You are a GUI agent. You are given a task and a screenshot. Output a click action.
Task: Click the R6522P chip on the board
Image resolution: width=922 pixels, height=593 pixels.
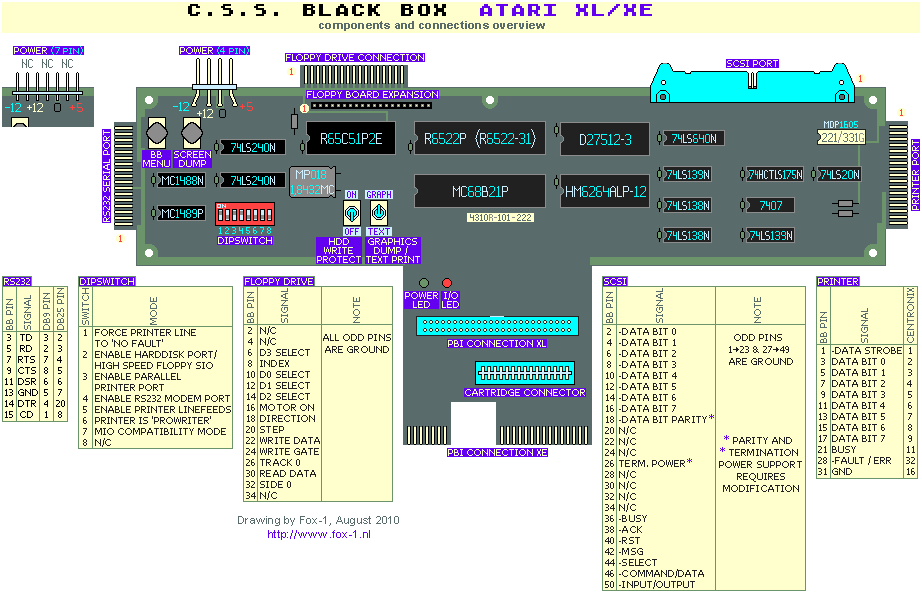pos(479,139)
